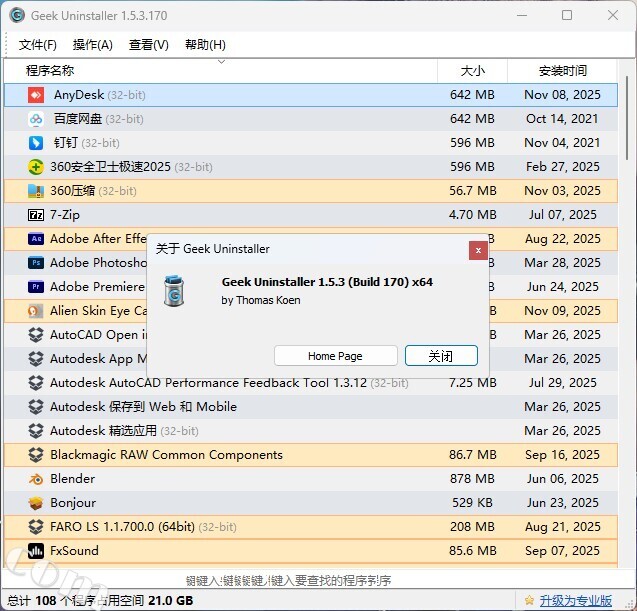Select the FxSound icon
637x611 pixels.
click(x=36, y=551)
